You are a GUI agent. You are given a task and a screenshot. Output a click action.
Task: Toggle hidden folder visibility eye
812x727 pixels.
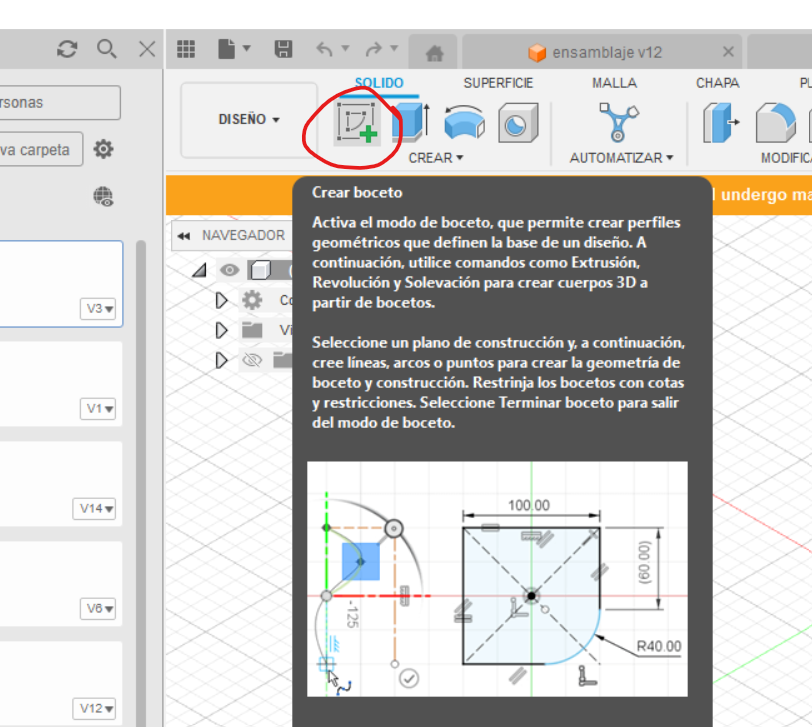252,359
